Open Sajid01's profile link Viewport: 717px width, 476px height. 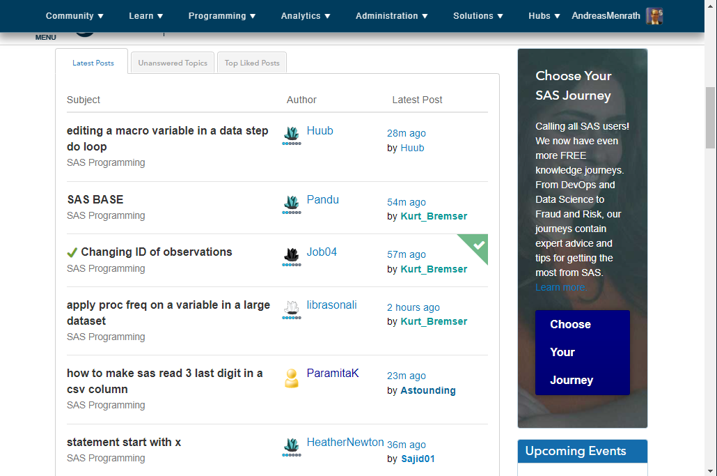point(417,459)
